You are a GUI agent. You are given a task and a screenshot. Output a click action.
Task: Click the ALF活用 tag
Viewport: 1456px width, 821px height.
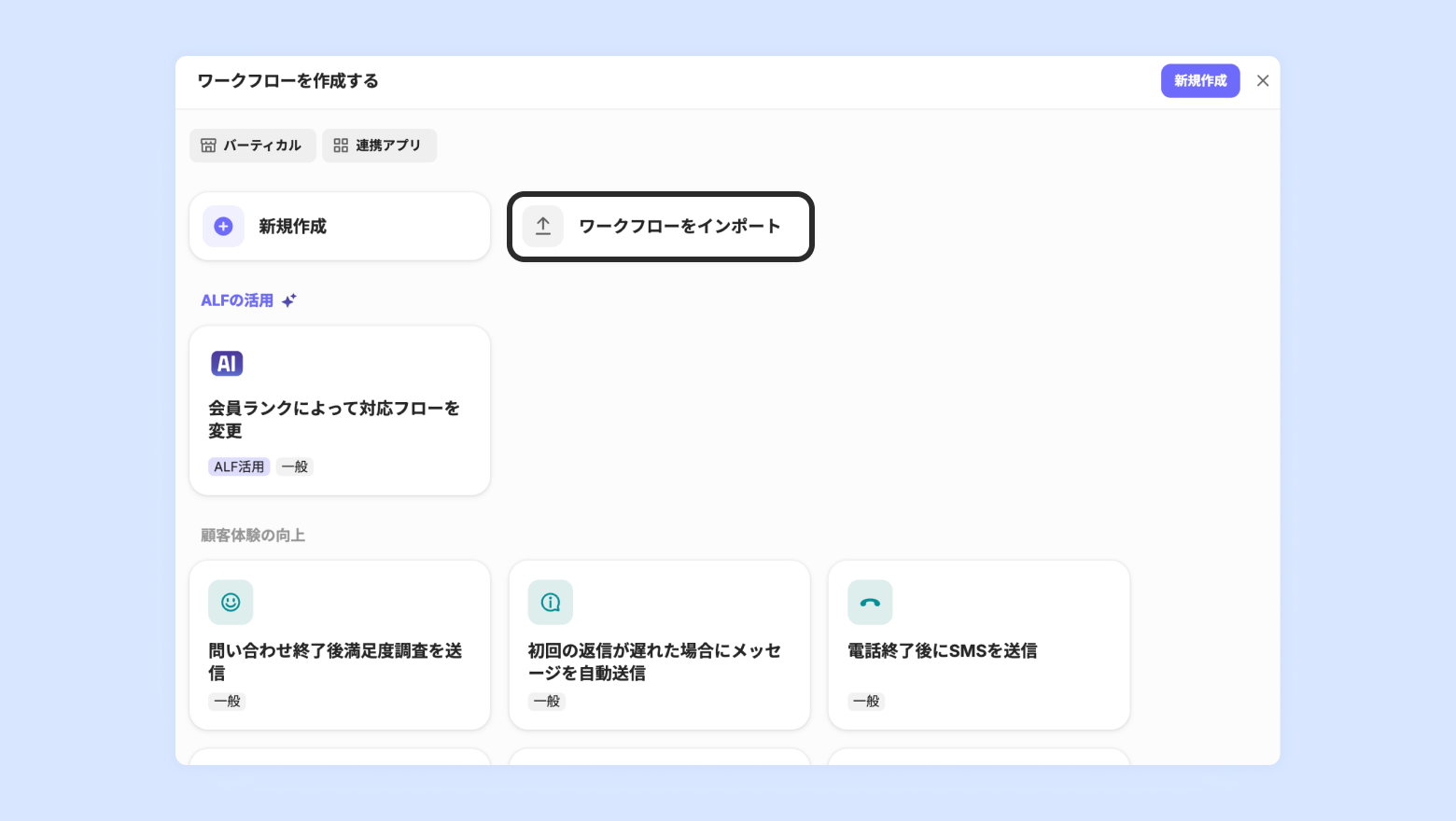coord(239,466)
